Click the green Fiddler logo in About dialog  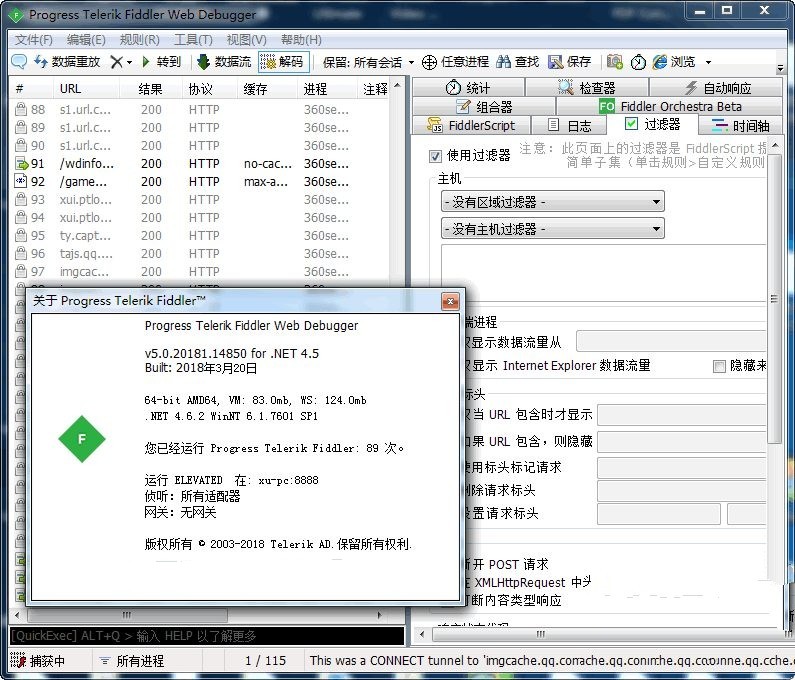click(82, 439)
